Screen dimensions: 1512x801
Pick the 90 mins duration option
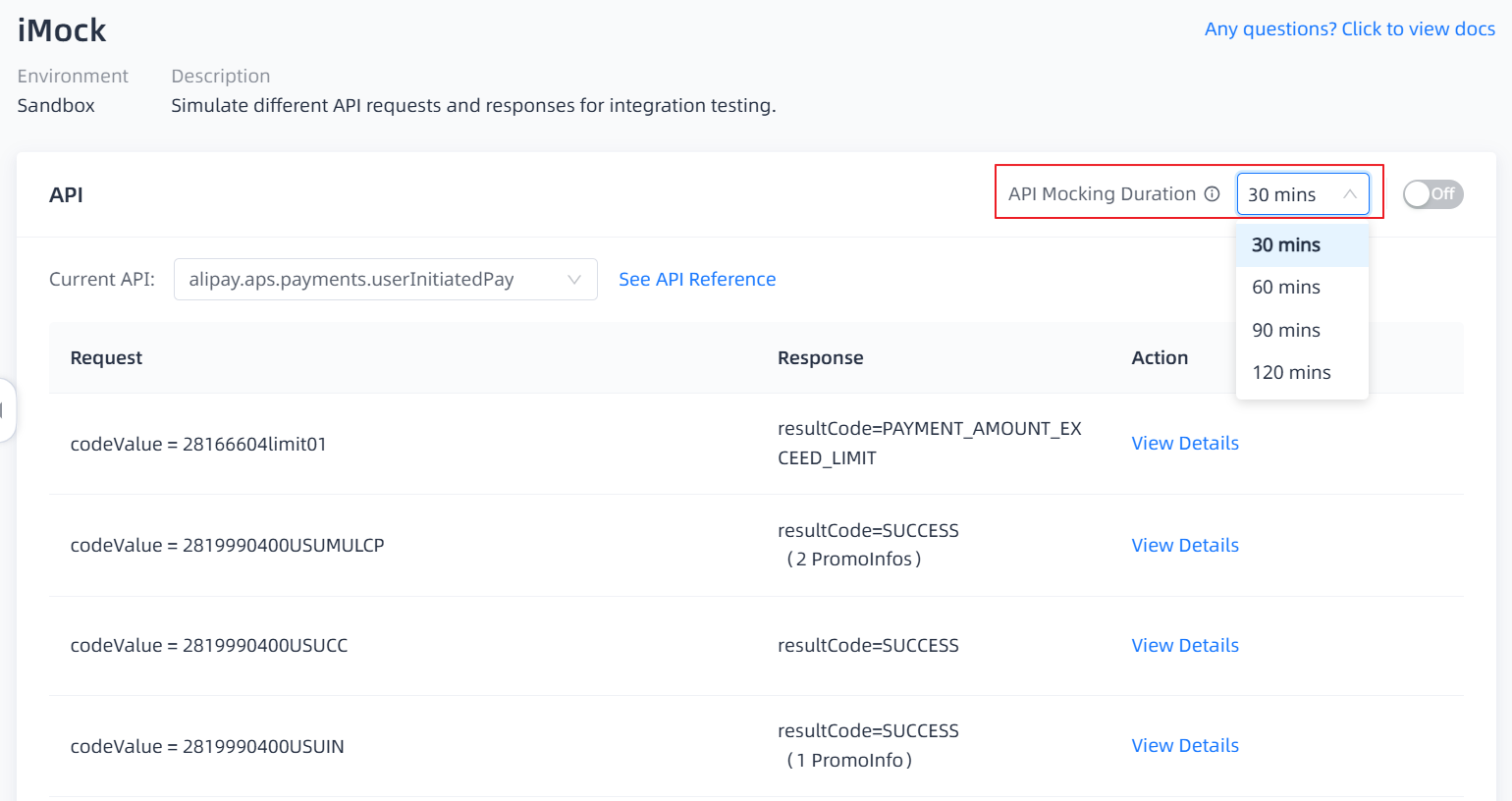click(x=1286, y=331)
